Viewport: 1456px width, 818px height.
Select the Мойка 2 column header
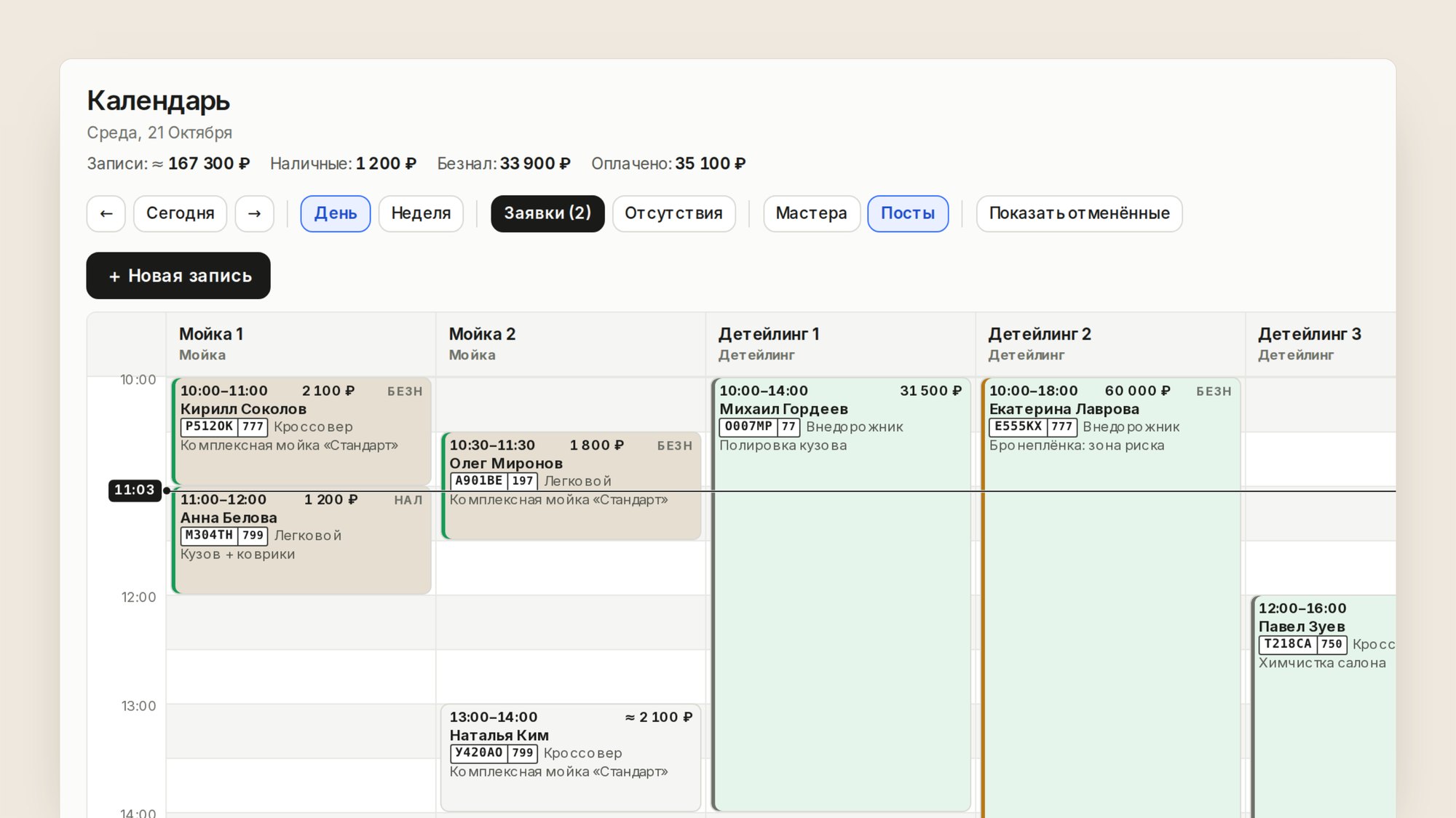click(x=571, y=344)
